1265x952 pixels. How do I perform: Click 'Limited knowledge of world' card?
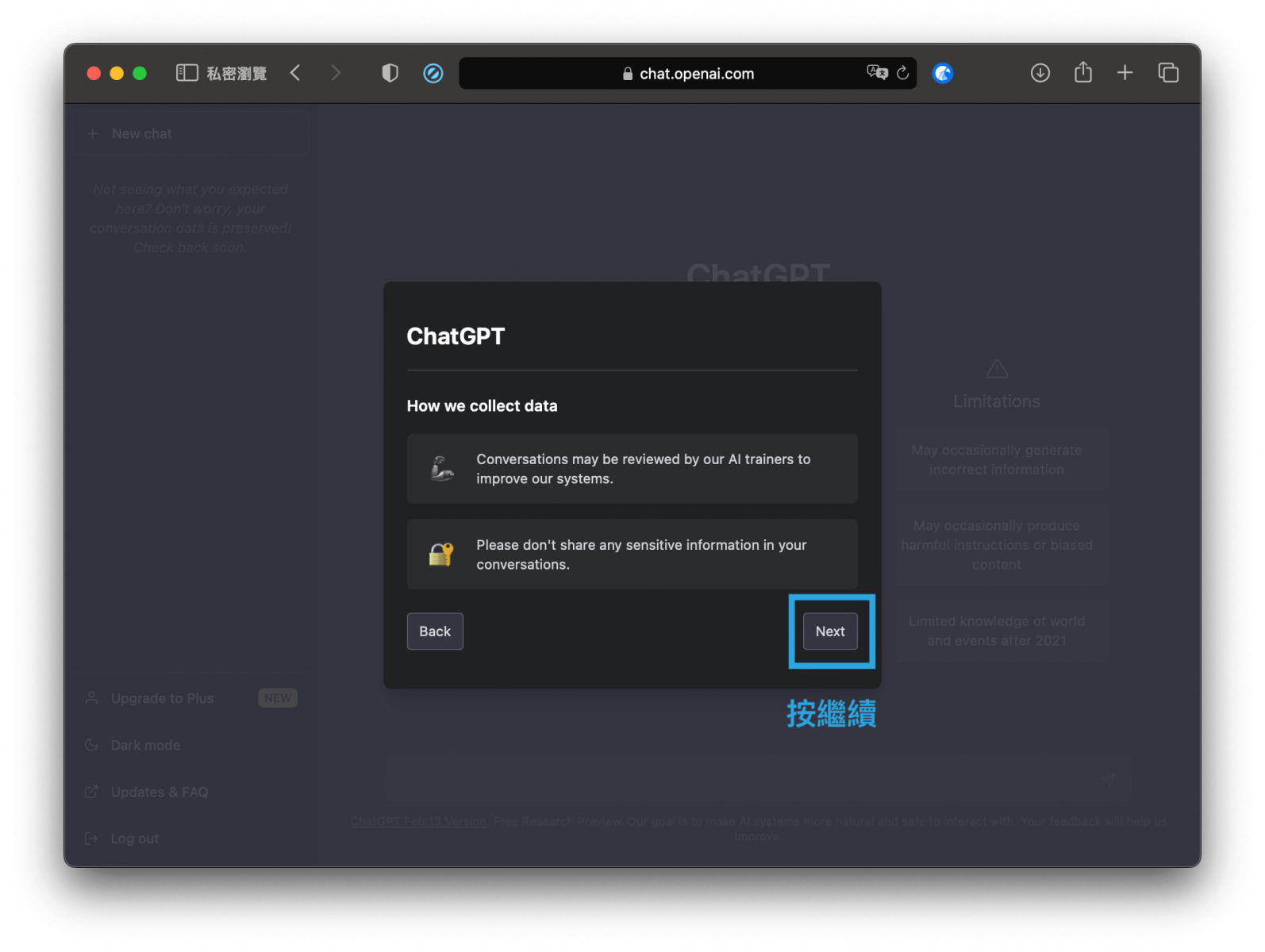coord(997,631)
